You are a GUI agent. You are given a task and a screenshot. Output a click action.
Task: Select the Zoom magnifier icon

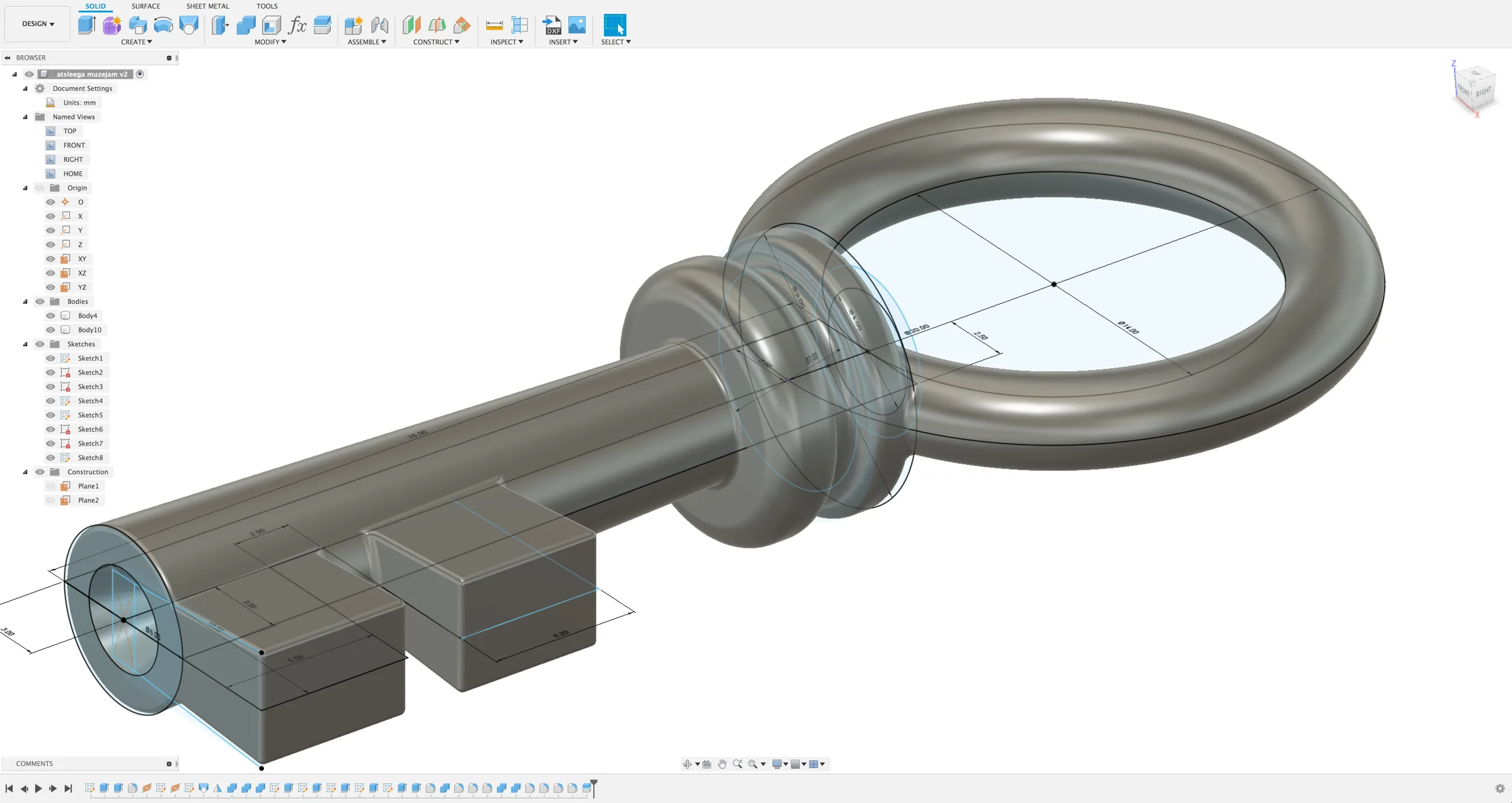coord(738,763)
